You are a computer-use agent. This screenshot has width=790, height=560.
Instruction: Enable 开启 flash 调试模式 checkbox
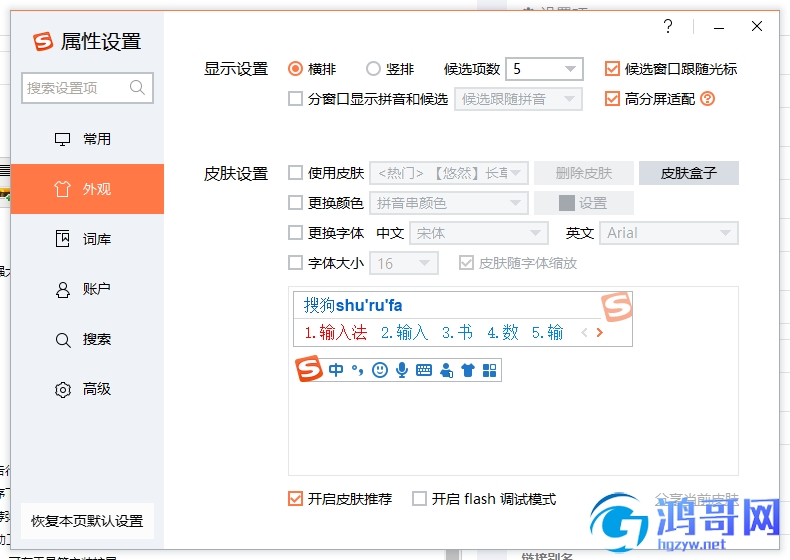[419, 499]
